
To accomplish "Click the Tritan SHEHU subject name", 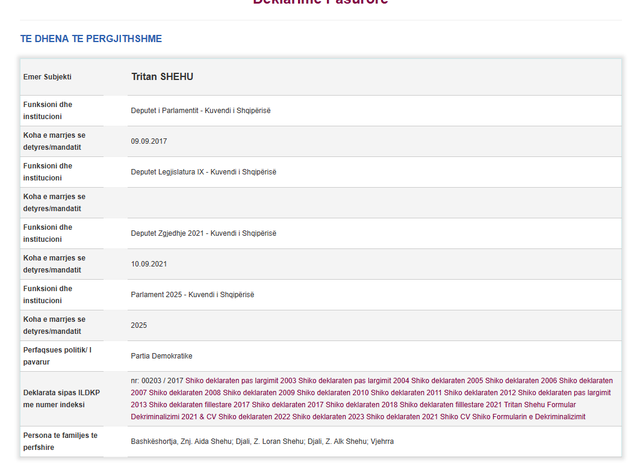I will 162,77.
